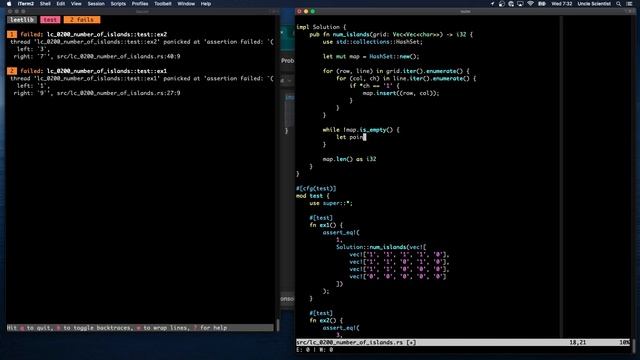Minimize the nvim terminal window
The width and height of the screenshot is (640, 360).
(306, 11)
